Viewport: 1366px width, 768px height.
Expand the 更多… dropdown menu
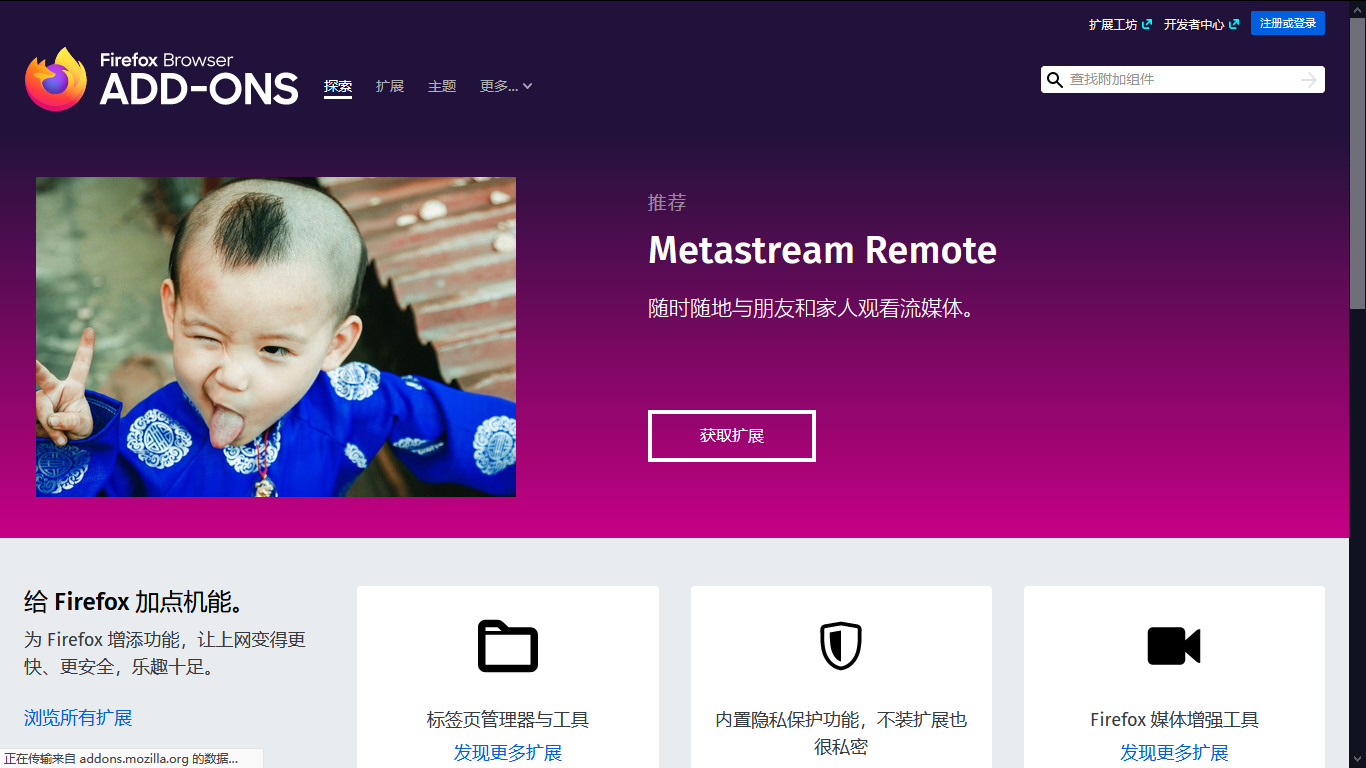[506, 86]
